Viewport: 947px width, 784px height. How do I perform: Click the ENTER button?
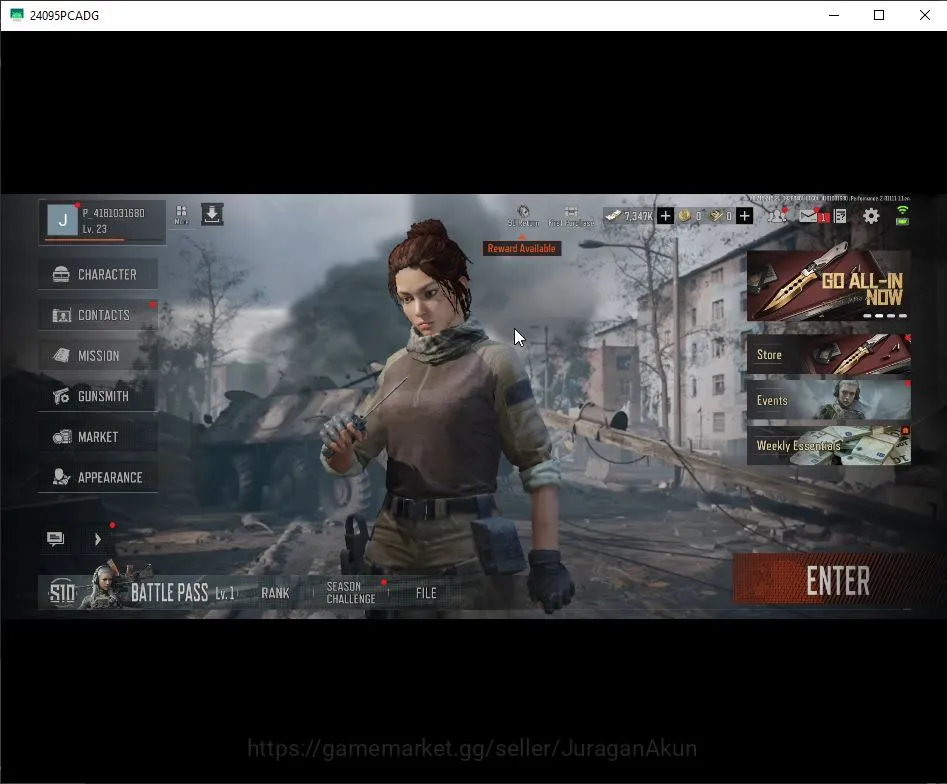838,580
